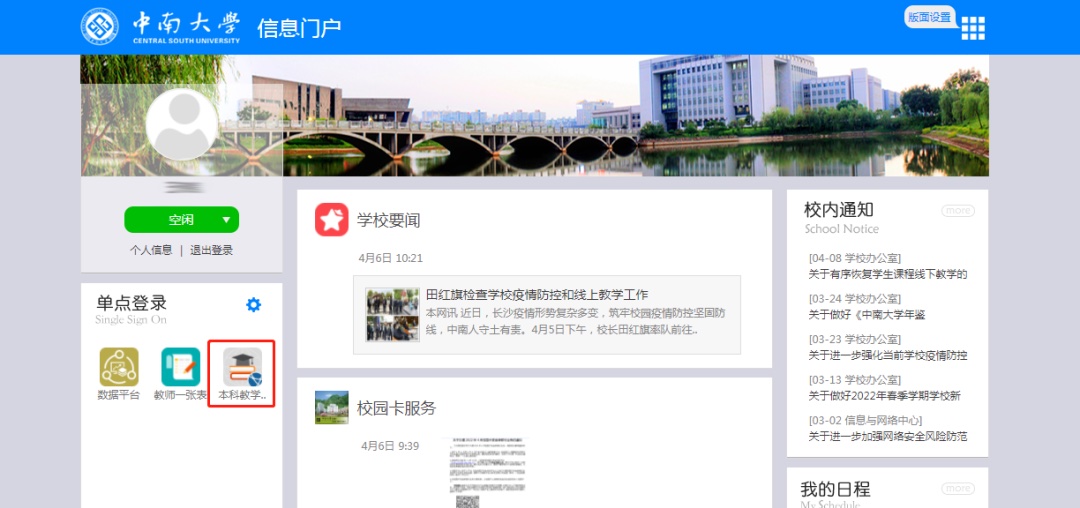Open Single Sign On settings gear
Image resolution: width=1080 pixels, height=508 pixels.
(x=254, y=305)
